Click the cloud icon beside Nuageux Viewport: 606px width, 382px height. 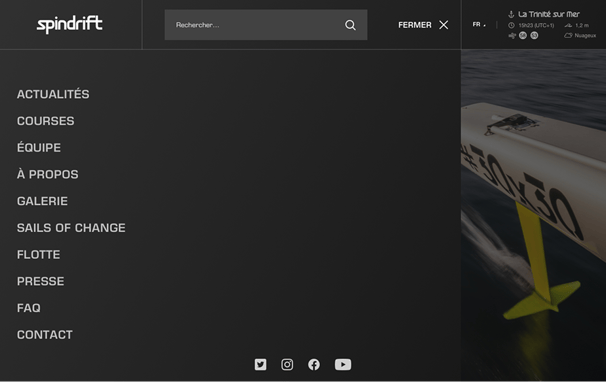tap(568, 36)
